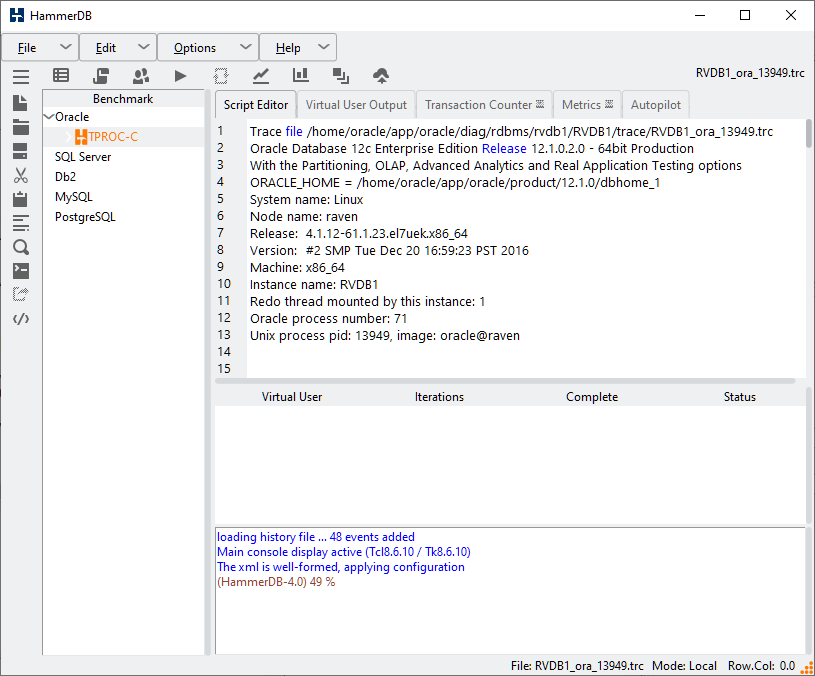Switch to the Virtual User Output tab
Screen dimensions: 815x676
(x=356, y=105)
